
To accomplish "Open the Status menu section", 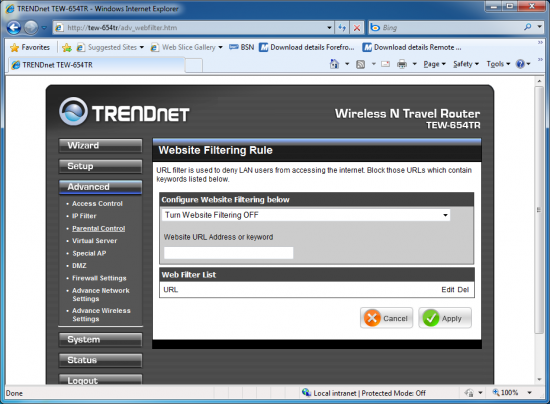I will [x=100, y=361].
